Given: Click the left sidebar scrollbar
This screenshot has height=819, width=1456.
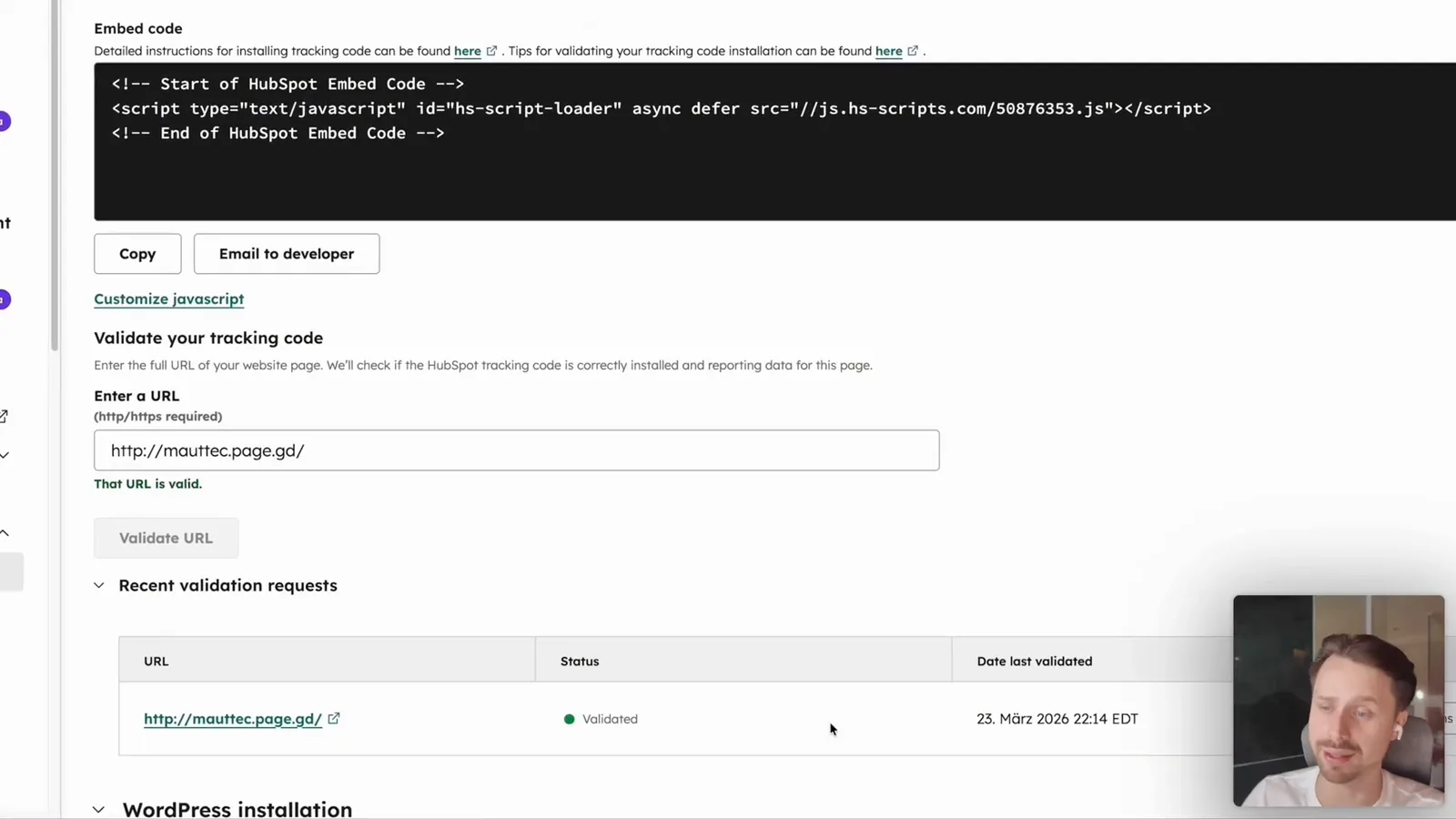Looking at the screenshot, I should [x=55, y=176].
